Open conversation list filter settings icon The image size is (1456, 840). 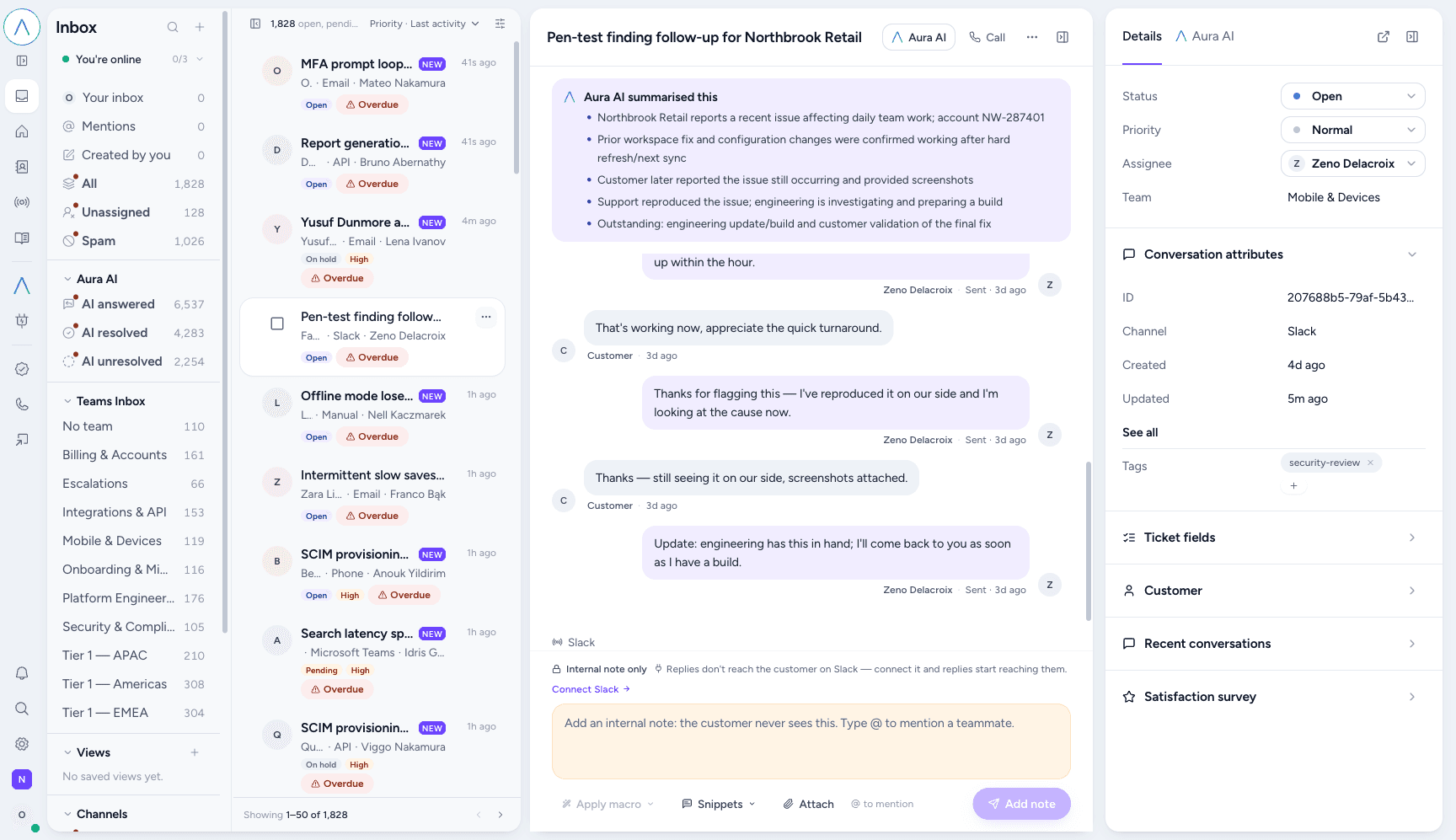pyautogui.click(x=500, y=24)
